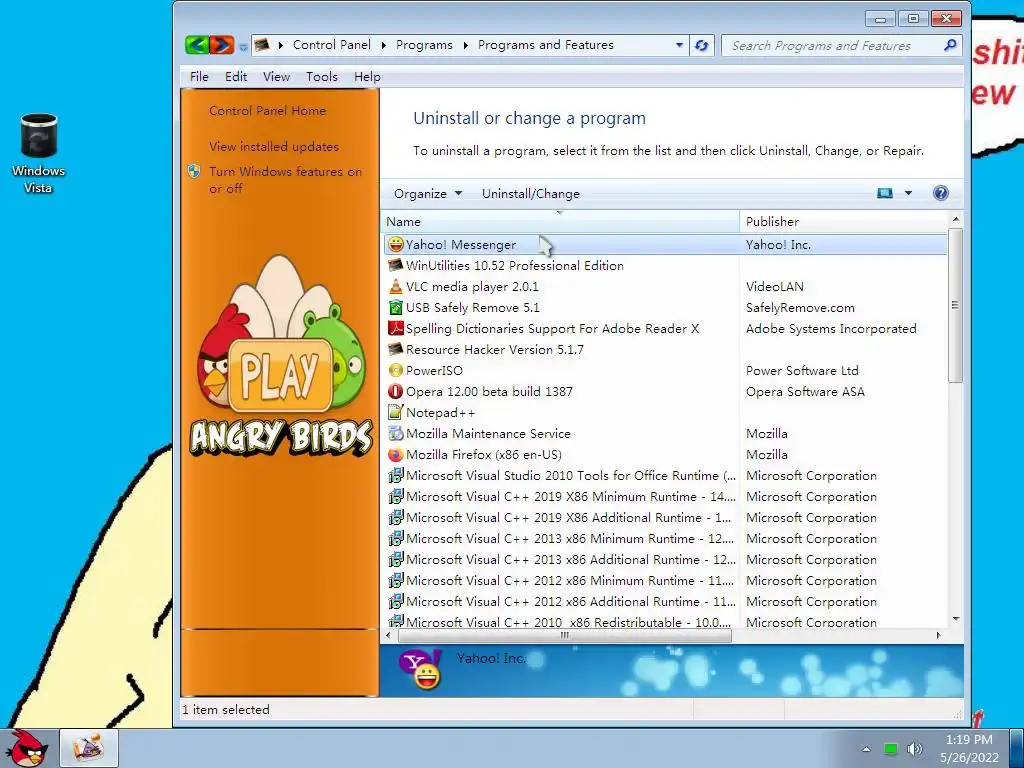Image resolution: width=1024 pixels, height=768 pixels.
Task: Click the horizontal scrollbar thumb
Action: (x=564, y=635)
